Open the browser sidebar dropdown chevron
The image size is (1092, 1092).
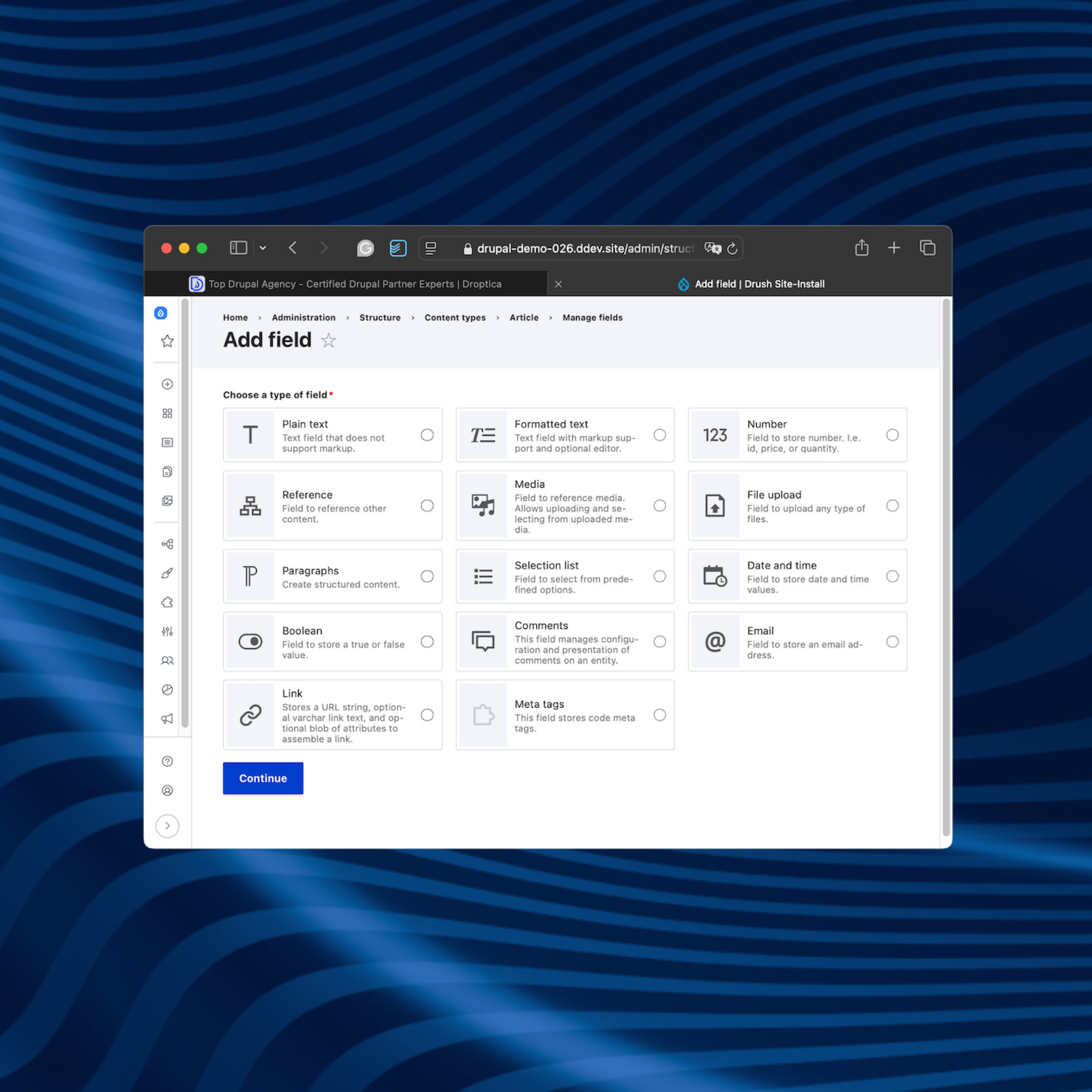[262, 247]
